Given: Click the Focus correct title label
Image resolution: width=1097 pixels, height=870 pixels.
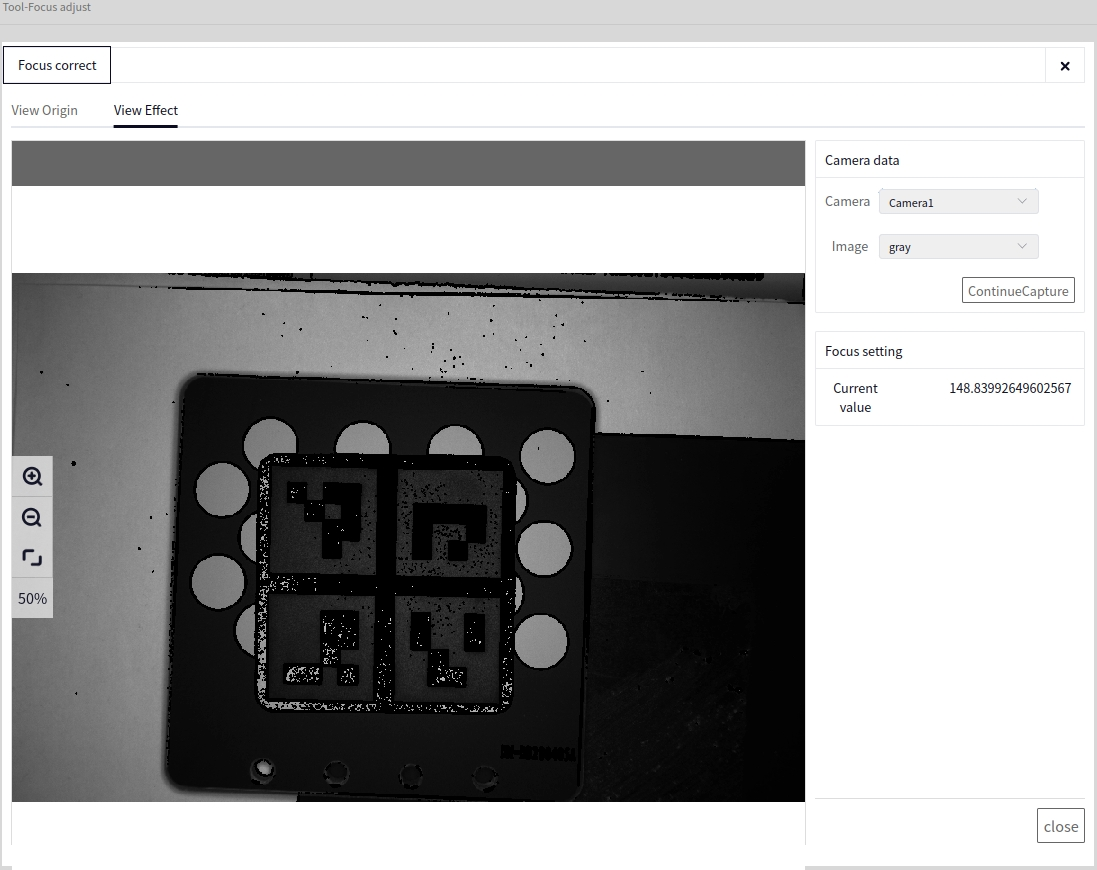Looking at the screenshot, I should [57, 65].
